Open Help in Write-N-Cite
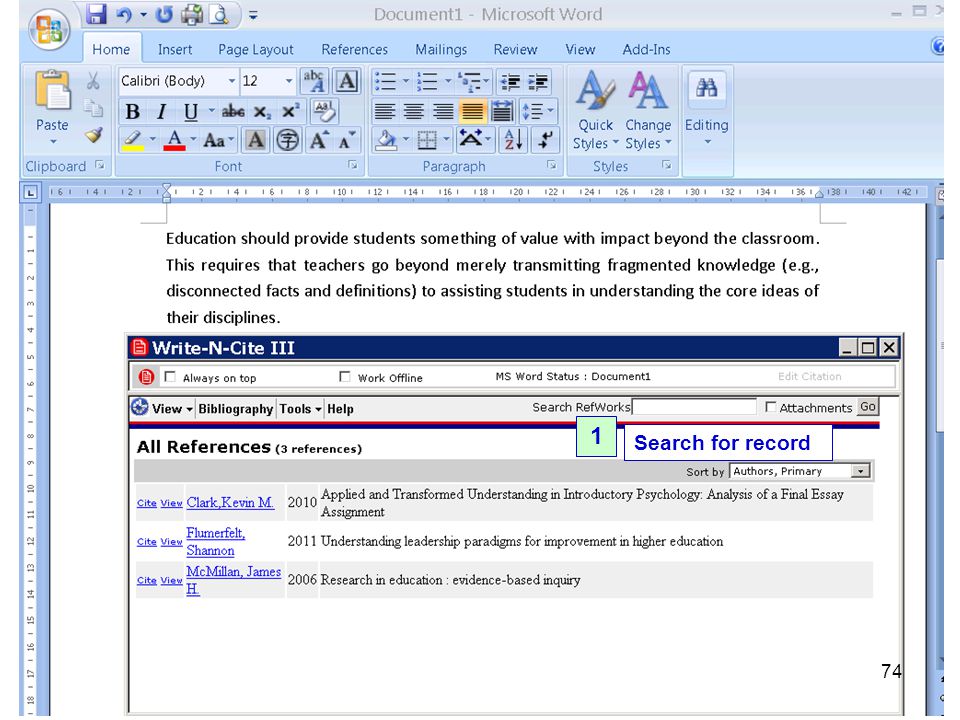Viewport: 960px width, 720px height. [x=340, y=409]
